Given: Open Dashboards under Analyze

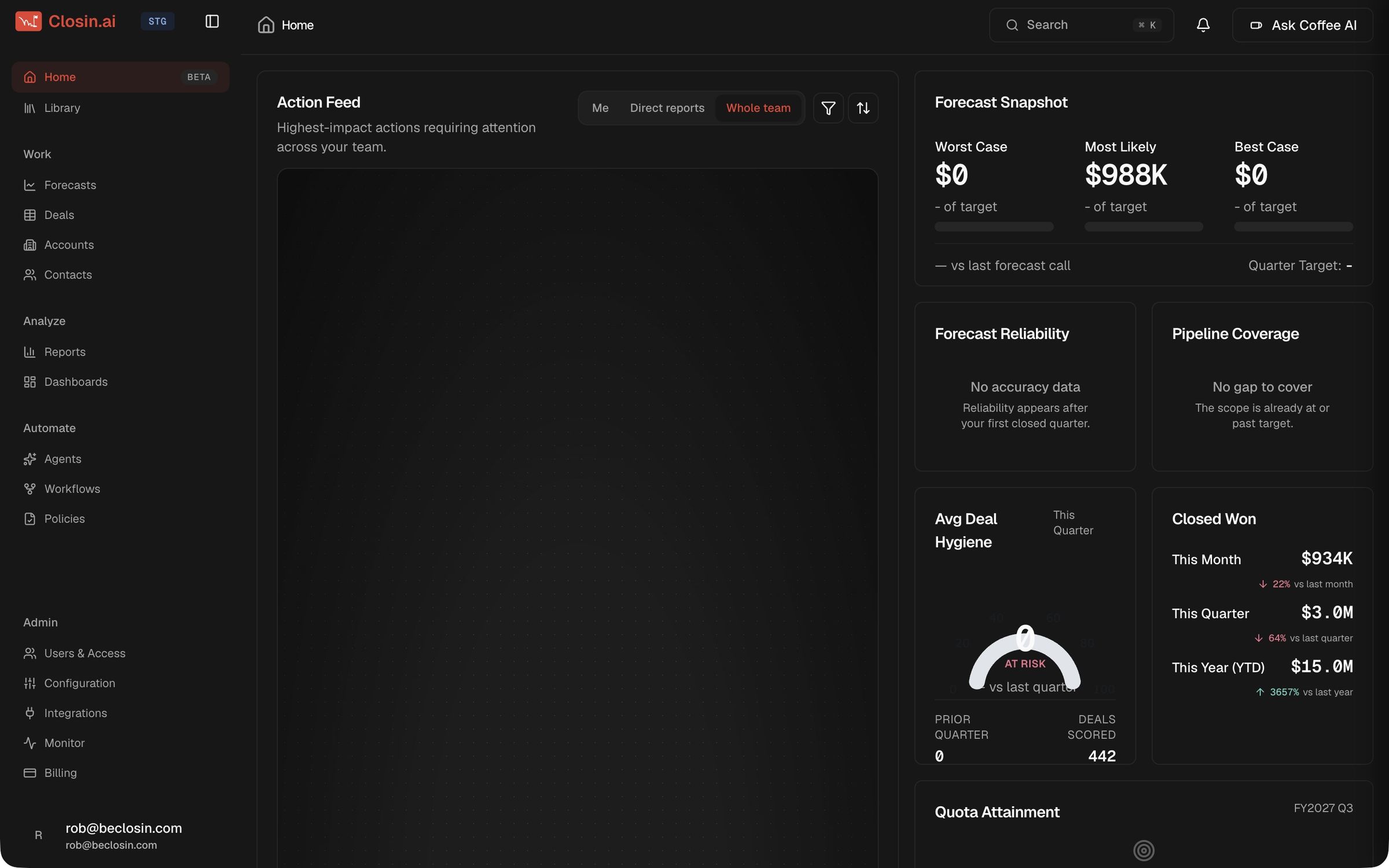Looking at the screenshot, I should [x=120, y=382].
